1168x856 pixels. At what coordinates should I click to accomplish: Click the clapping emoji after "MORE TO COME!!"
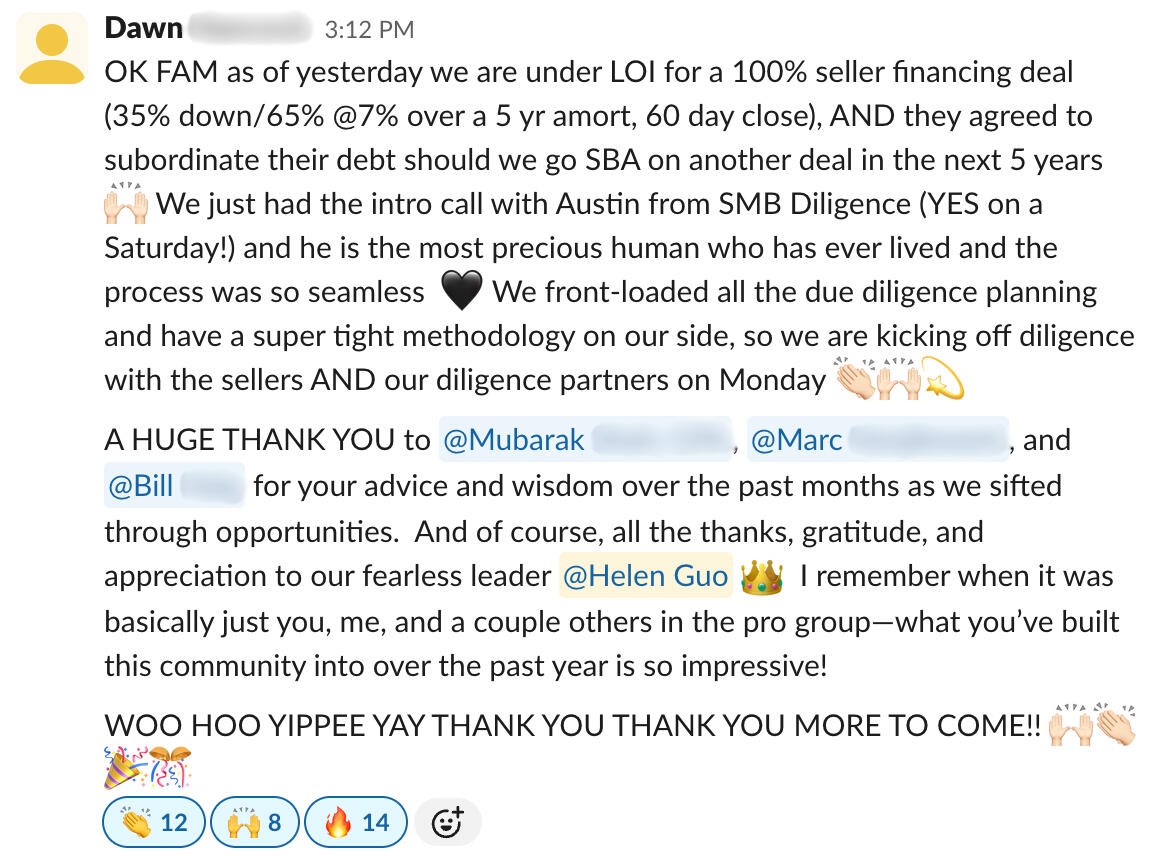1117,724
